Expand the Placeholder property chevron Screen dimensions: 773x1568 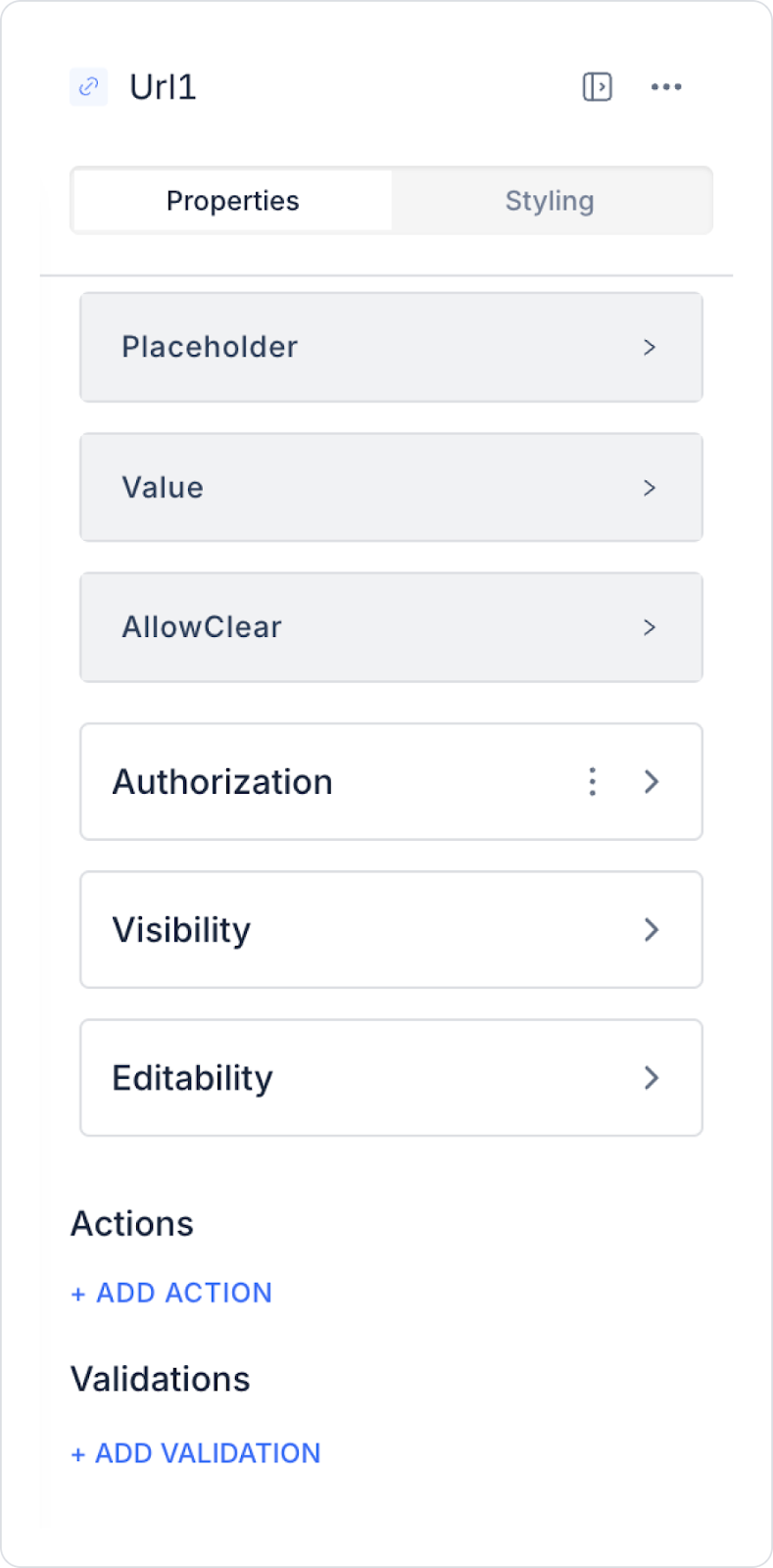[650, 347]
